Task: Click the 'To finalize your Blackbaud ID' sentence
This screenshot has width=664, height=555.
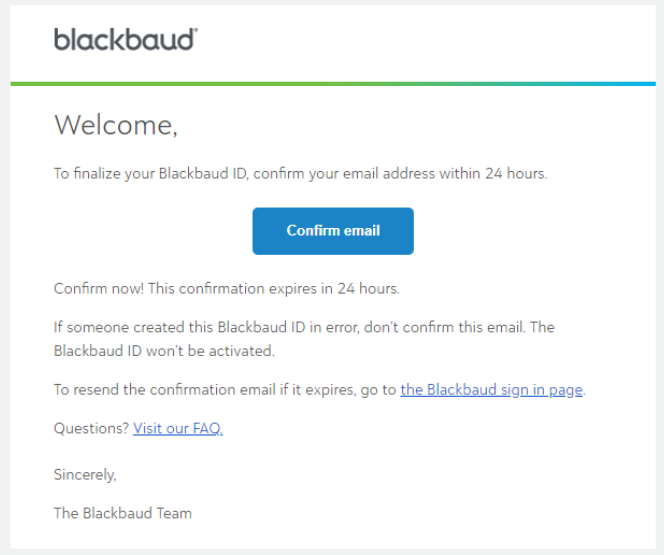Action: pos(300,174)
